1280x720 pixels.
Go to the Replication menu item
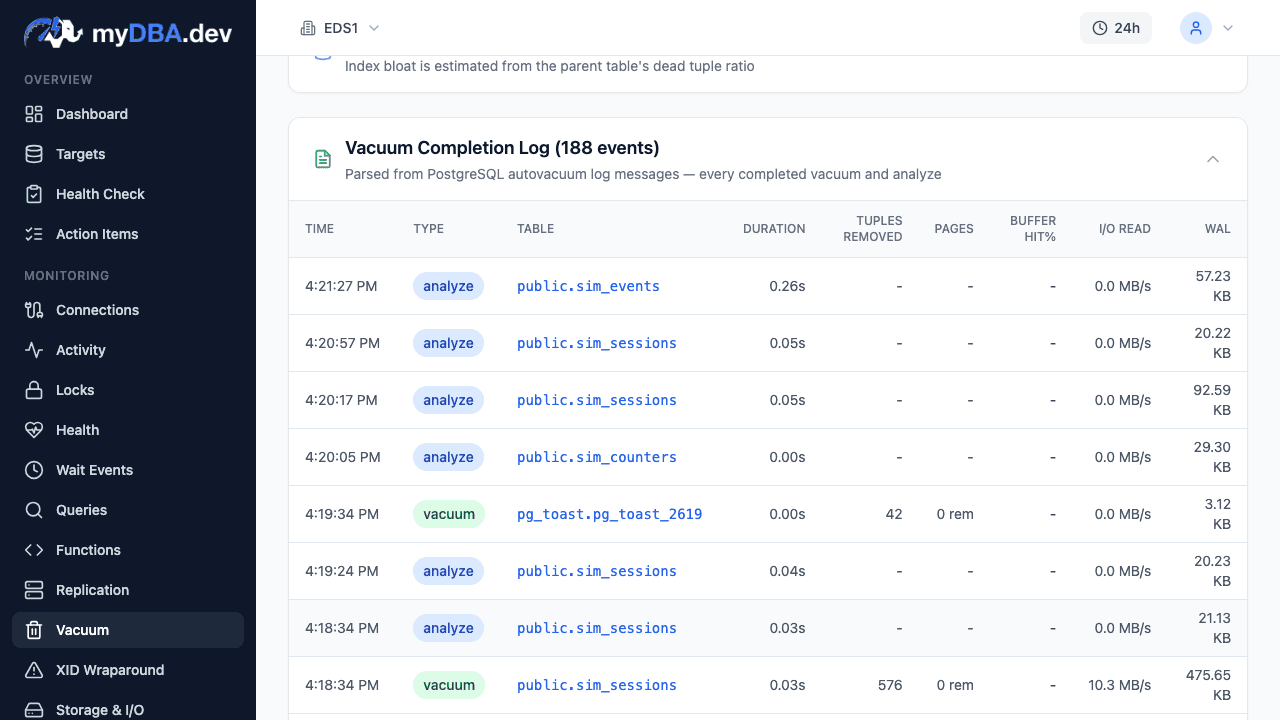coord(92,590)
